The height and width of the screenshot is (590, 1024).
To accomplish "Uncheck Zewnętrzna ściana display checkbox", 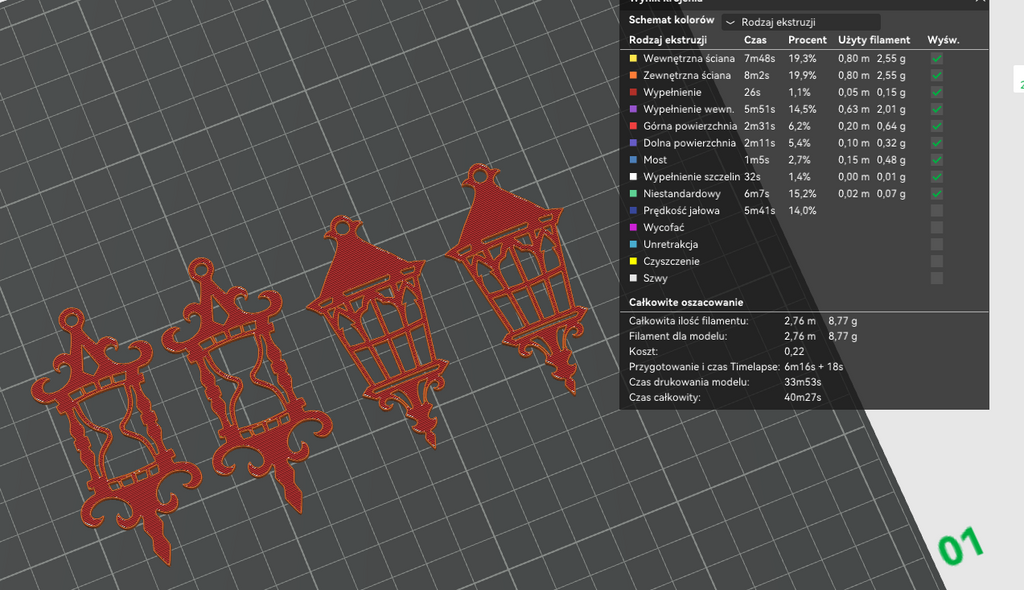I will [x=936, y=75].
